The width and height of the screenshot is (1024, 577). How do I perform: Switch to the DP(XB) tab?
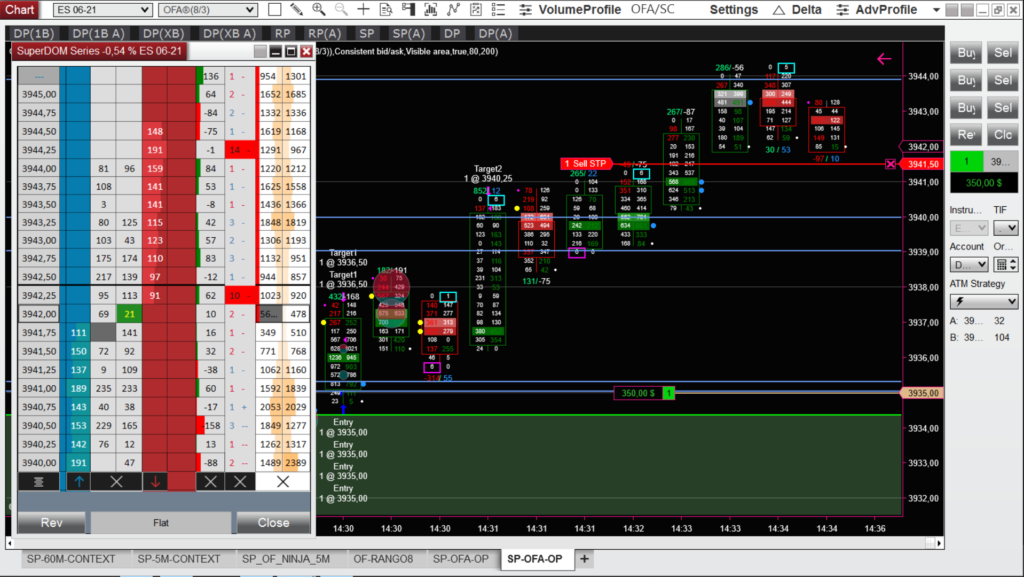coord(163,33)
